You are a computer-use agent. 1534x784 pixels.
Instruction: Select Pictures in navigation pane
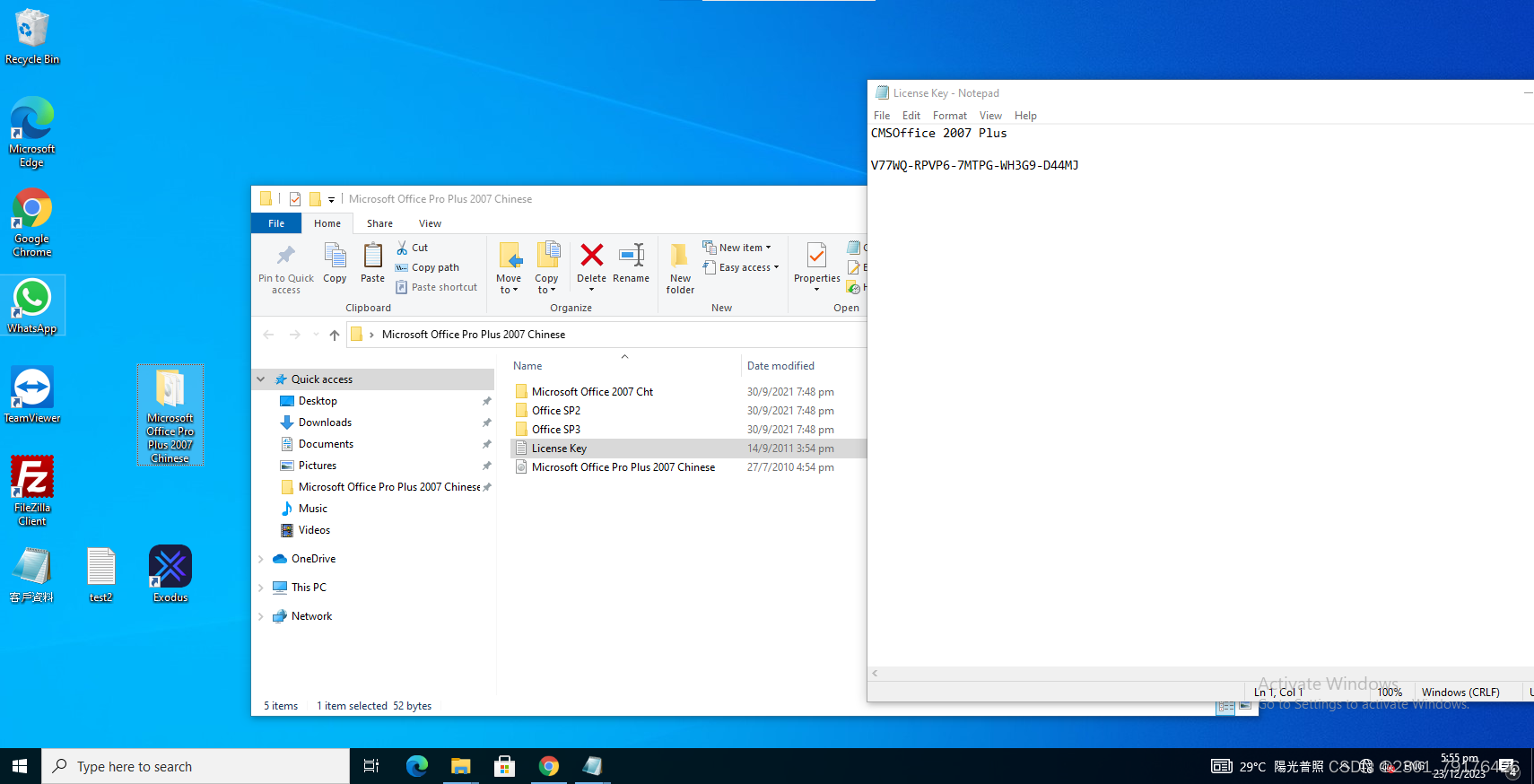(x=318, y=466)
